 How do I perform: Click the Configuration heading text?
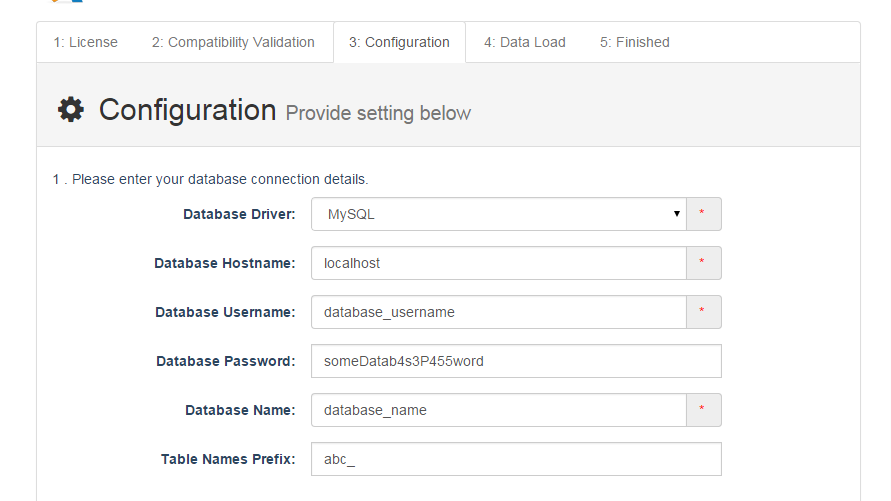pyautogui.click(x=187, y=110)
